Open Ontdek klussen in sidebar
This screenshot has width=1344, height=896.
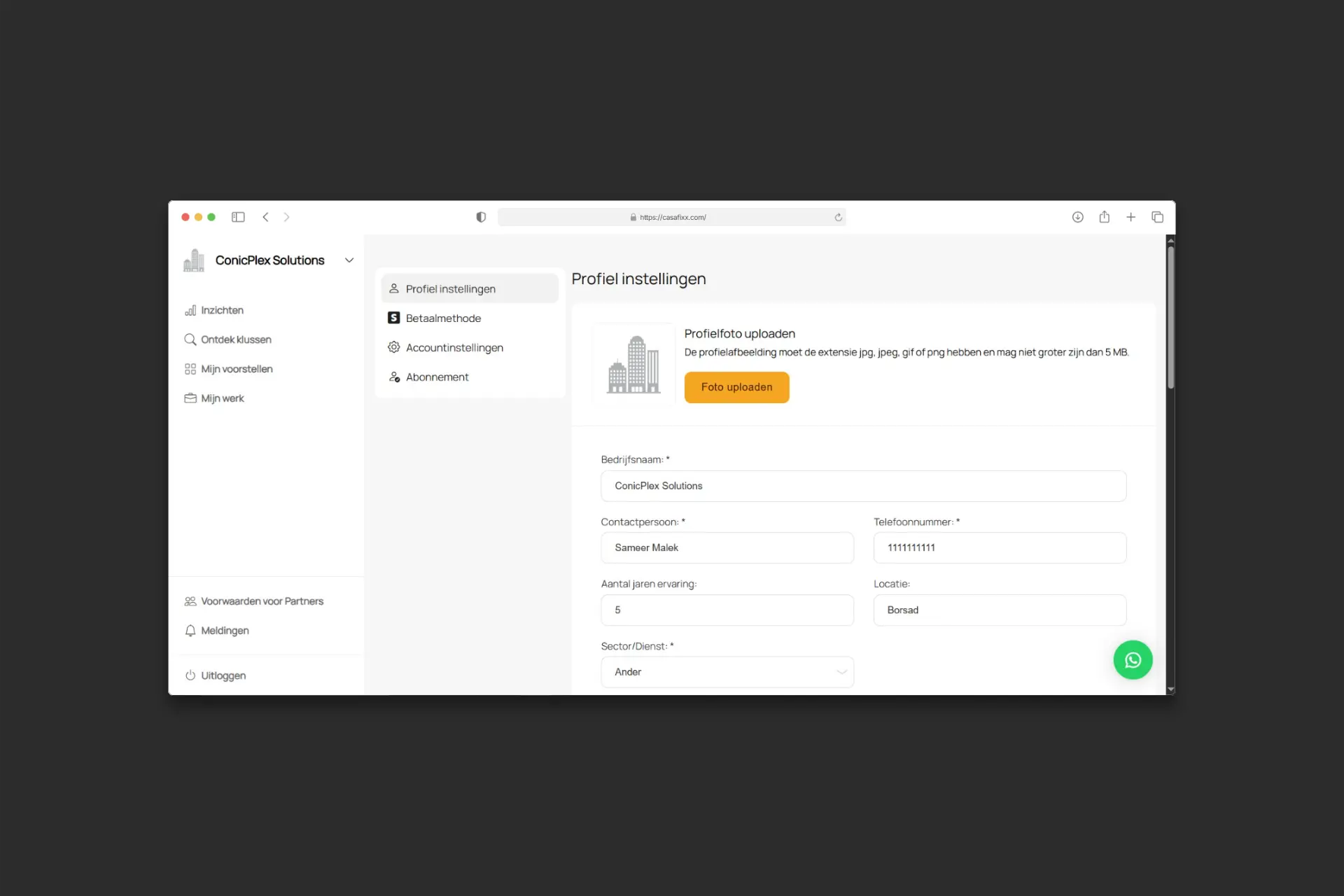(x=235, y=339)
